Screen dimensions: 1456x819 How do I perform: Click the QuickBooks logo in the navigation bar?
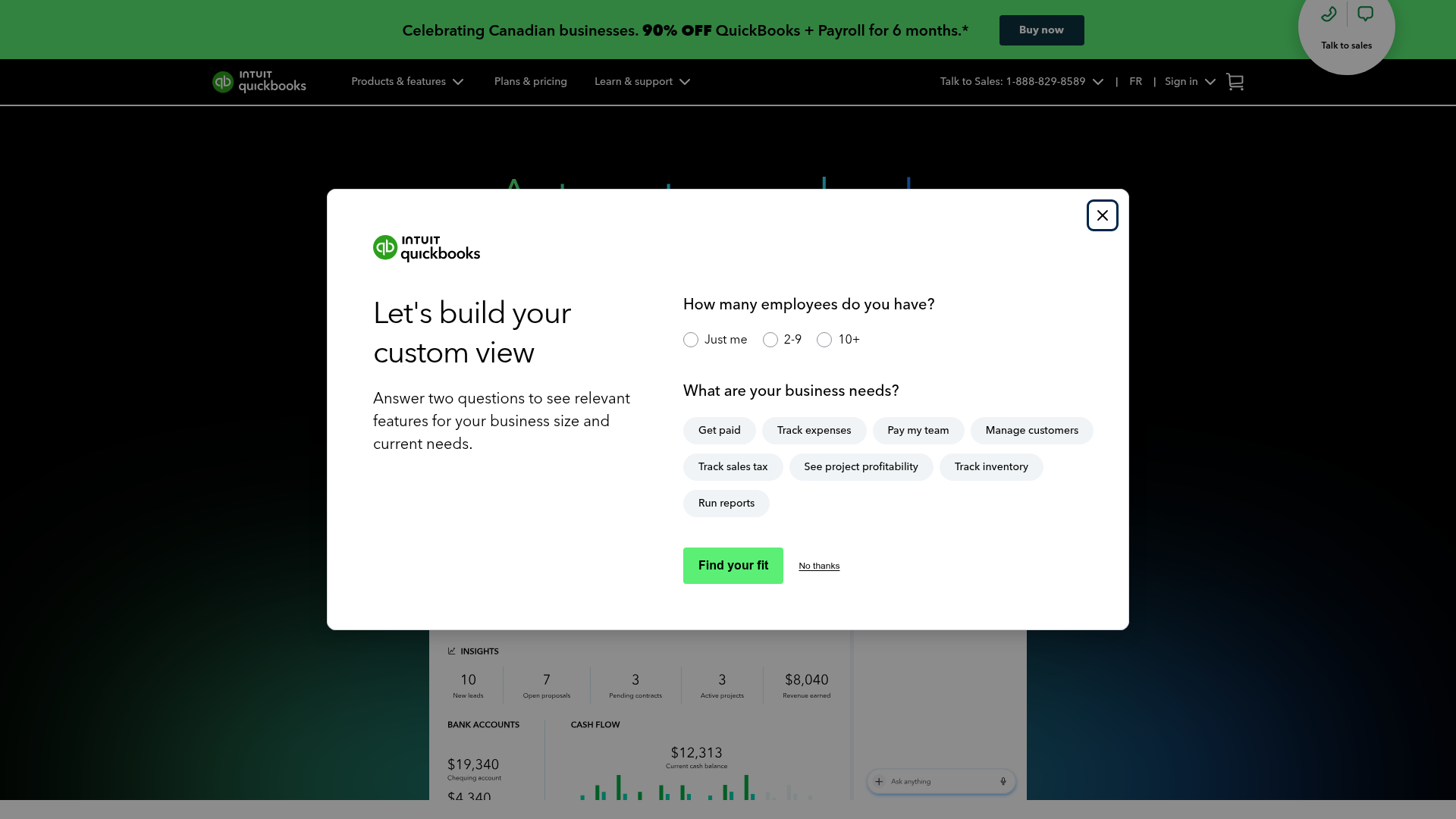(259, 82)
